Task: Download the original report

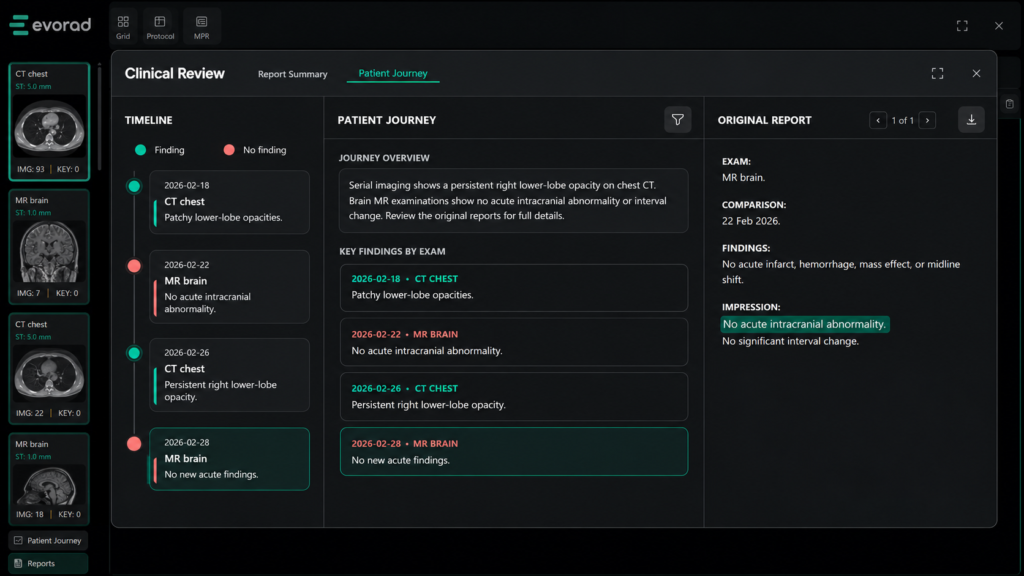Action: click(x=971, y=120)
